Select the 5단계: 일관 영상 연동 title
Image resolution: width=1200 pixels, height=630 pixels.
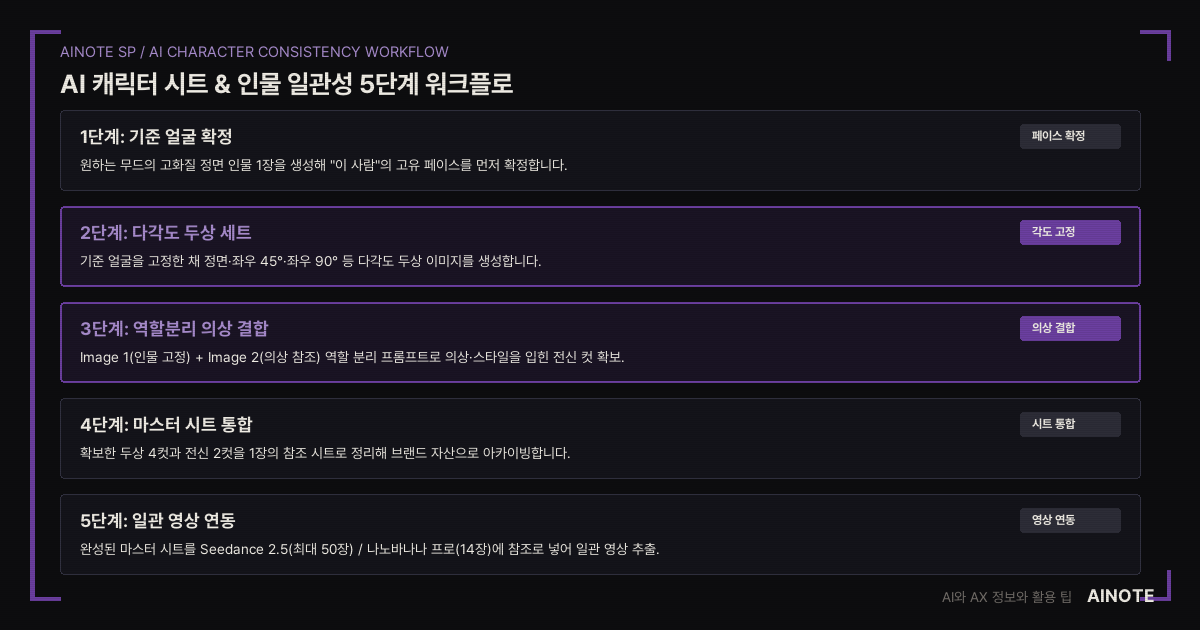point(158,521)
